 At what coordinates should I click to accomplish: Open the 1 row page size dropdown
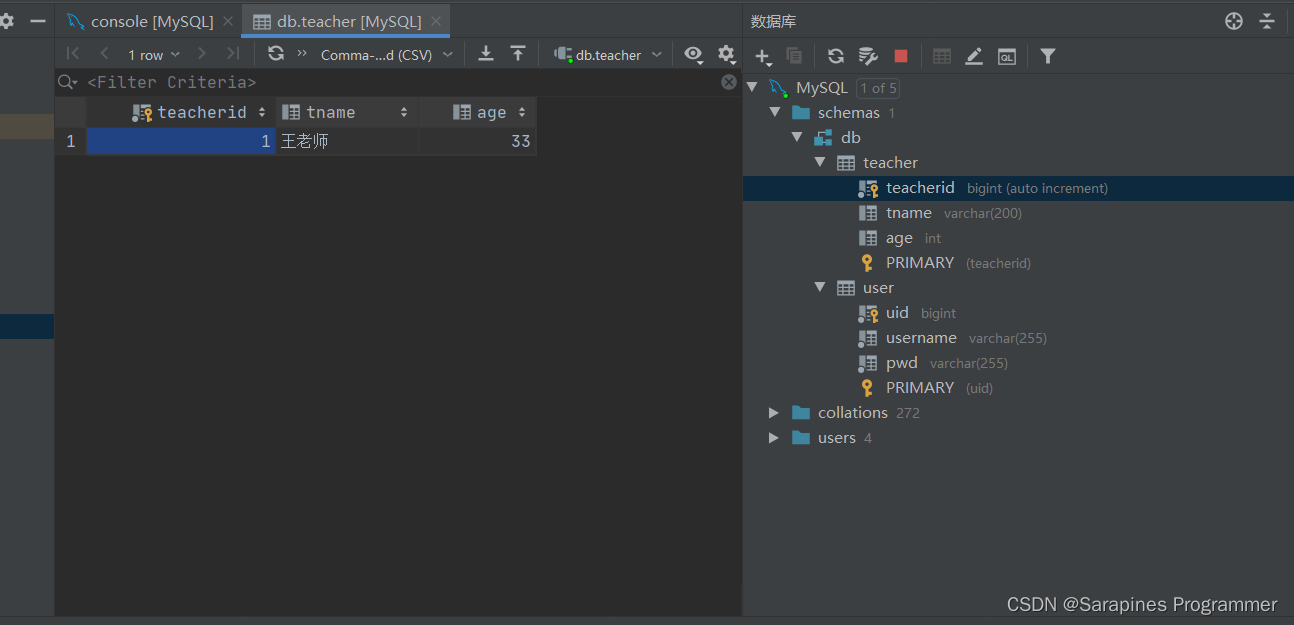(x=154, y=55)
